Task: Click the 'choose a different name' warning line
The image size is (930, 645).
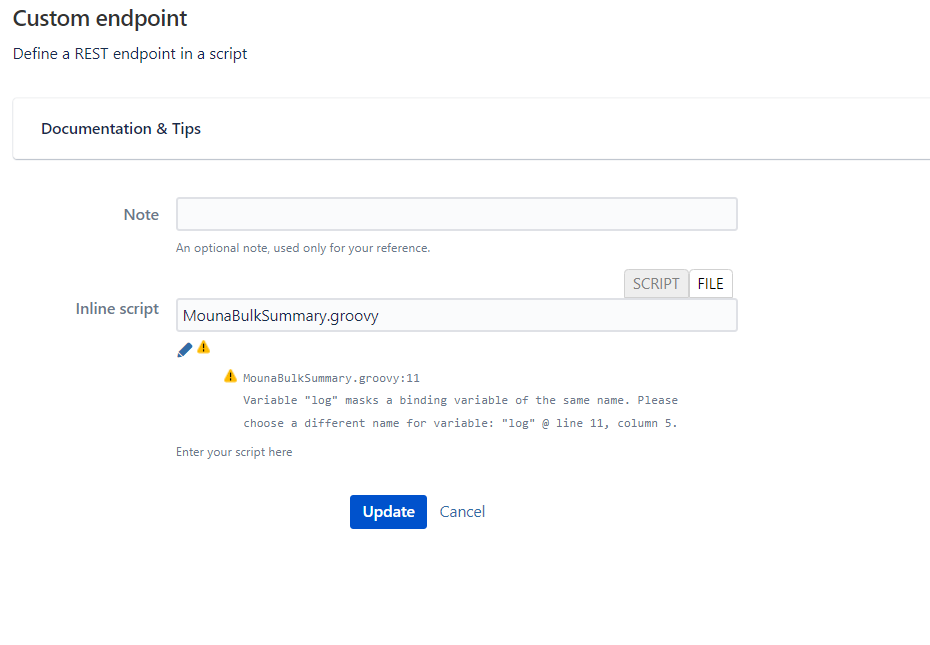Action: pyautogui.click(x=460, y=423)
